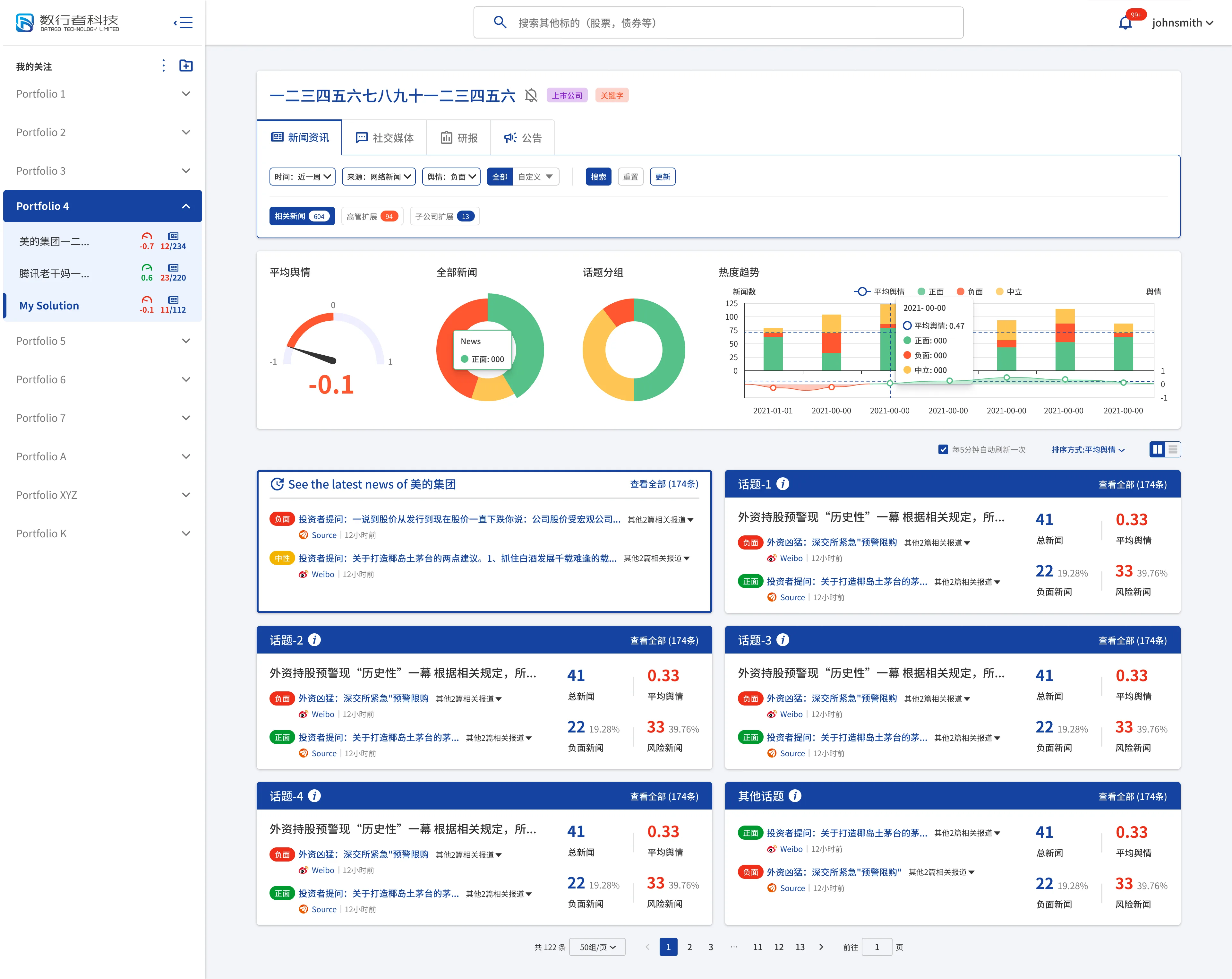The height and width of the screenshot is (979, 1232).
Task: Collapse the sidebar with the menu icon
Action: (x=184, y=22)
